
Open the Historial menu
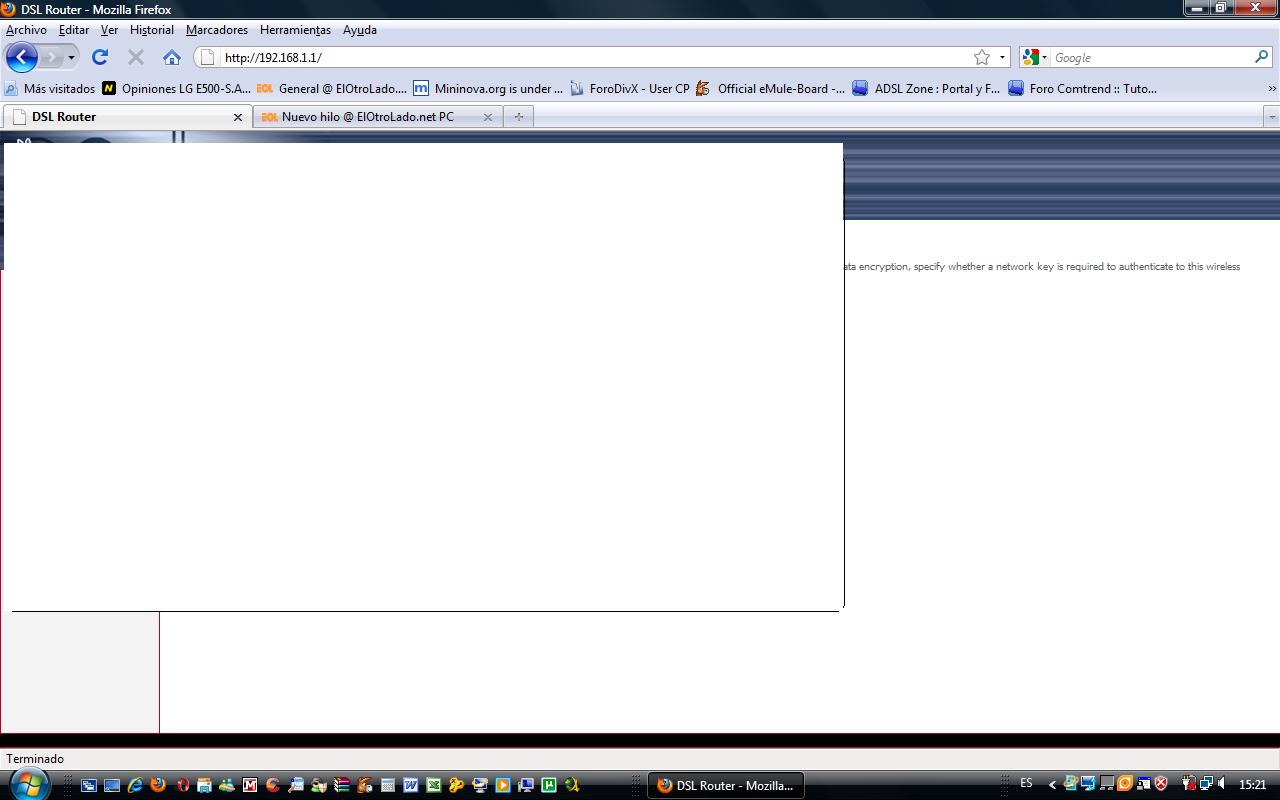(152, 30)
